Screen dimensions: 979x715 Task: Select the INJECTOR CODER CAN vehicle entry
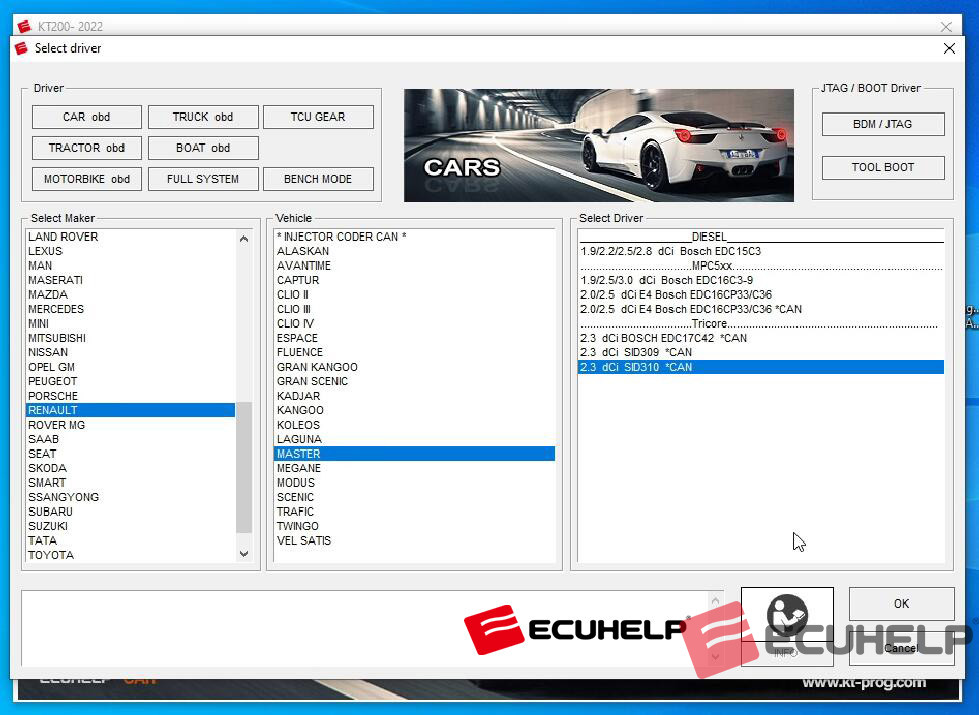click(414, 237)
